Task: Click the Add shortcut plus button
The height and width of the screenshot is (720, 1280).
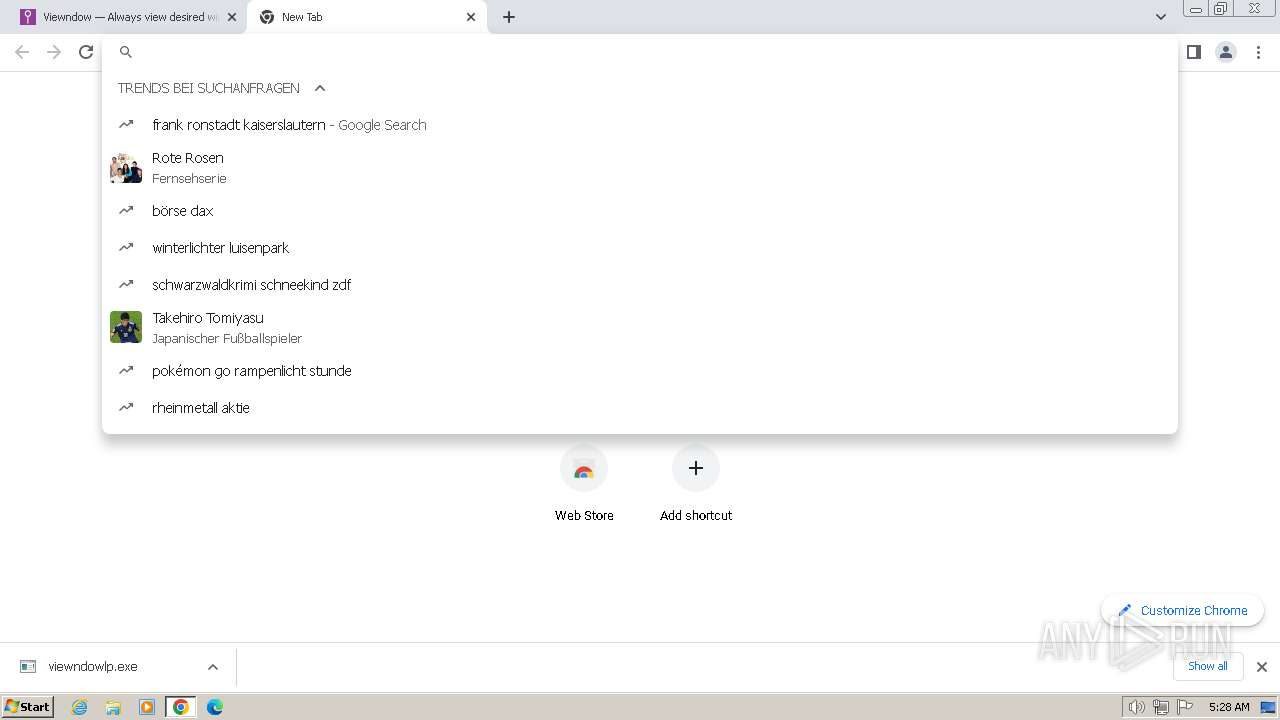Action: tap(696, 468)
